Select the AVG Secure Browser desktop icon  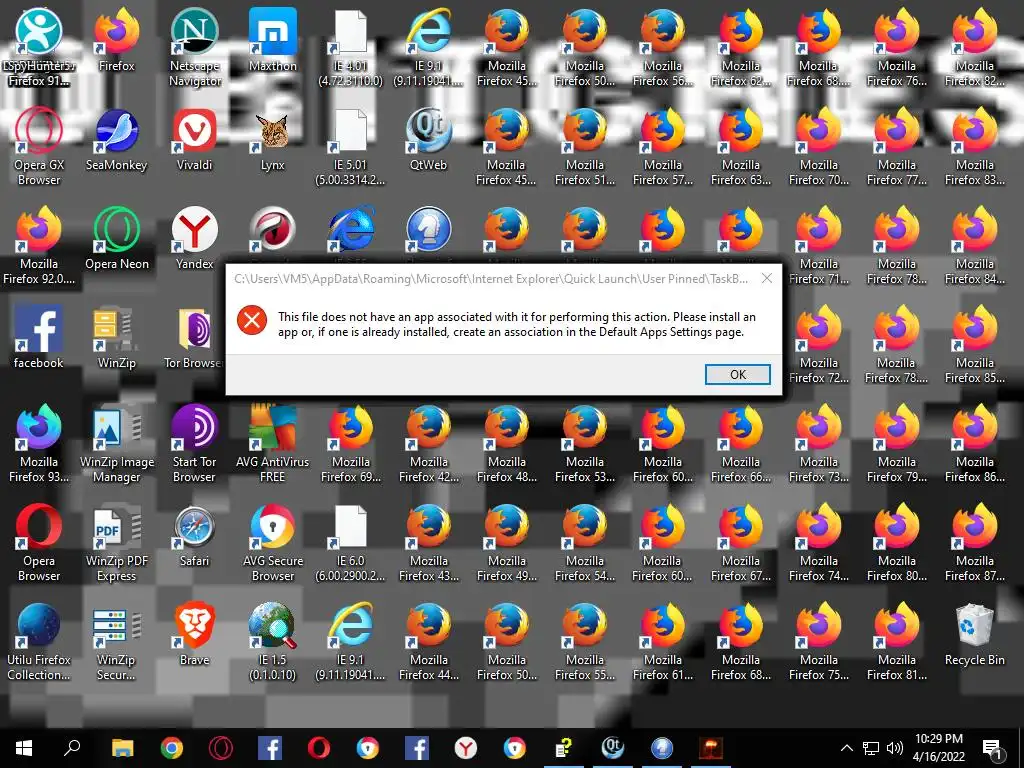[x=272, y=543]
